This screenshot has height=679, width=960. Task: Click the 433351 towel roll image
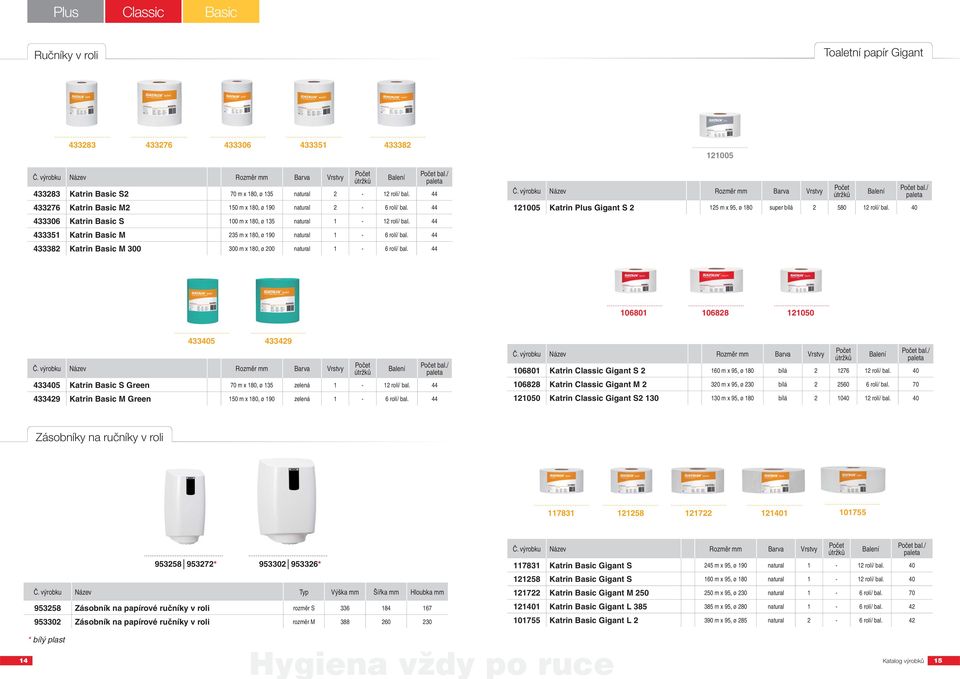pos(313,103)
